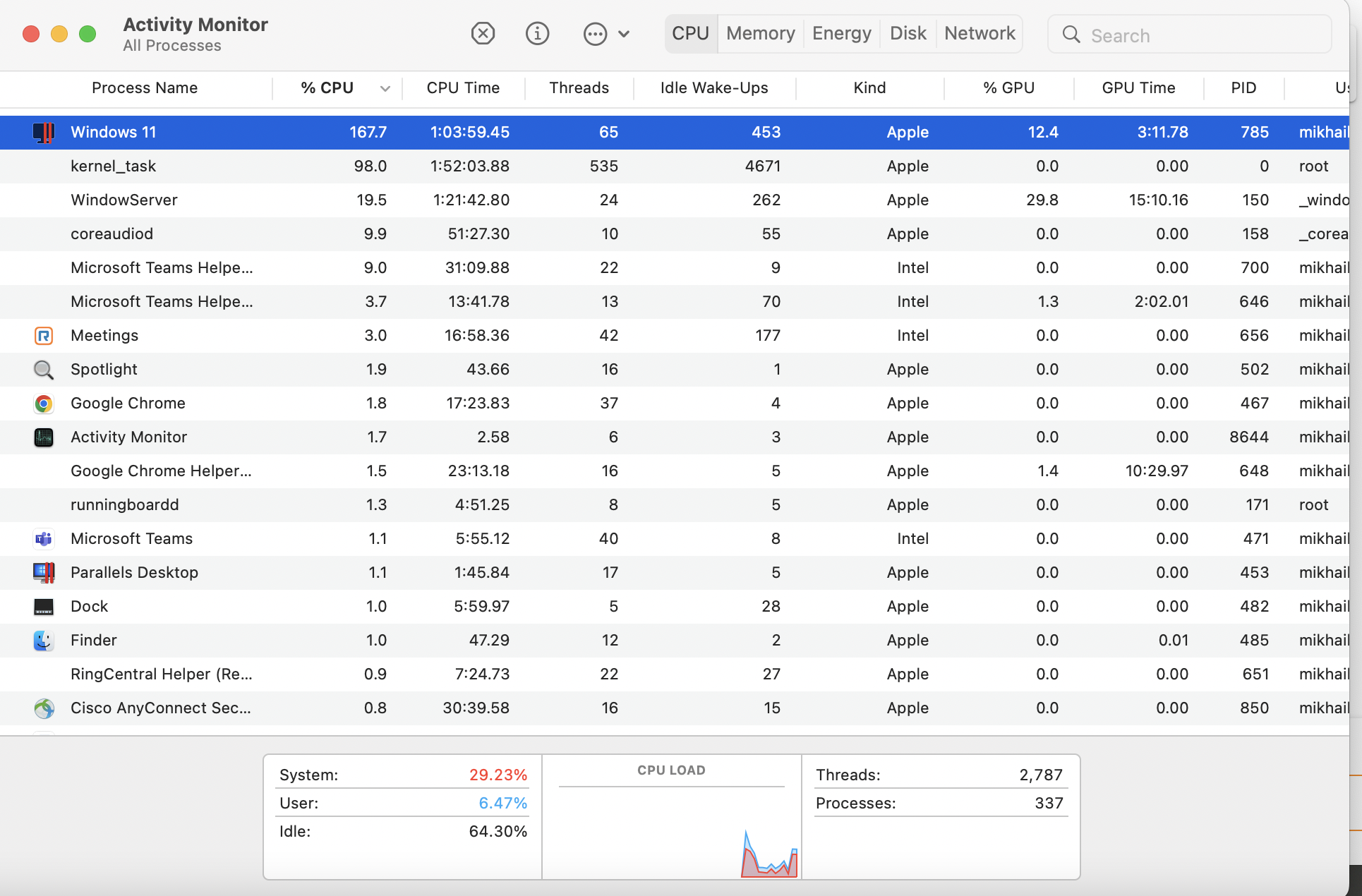Expand the chevron next to ellipsis

point(624,34)
